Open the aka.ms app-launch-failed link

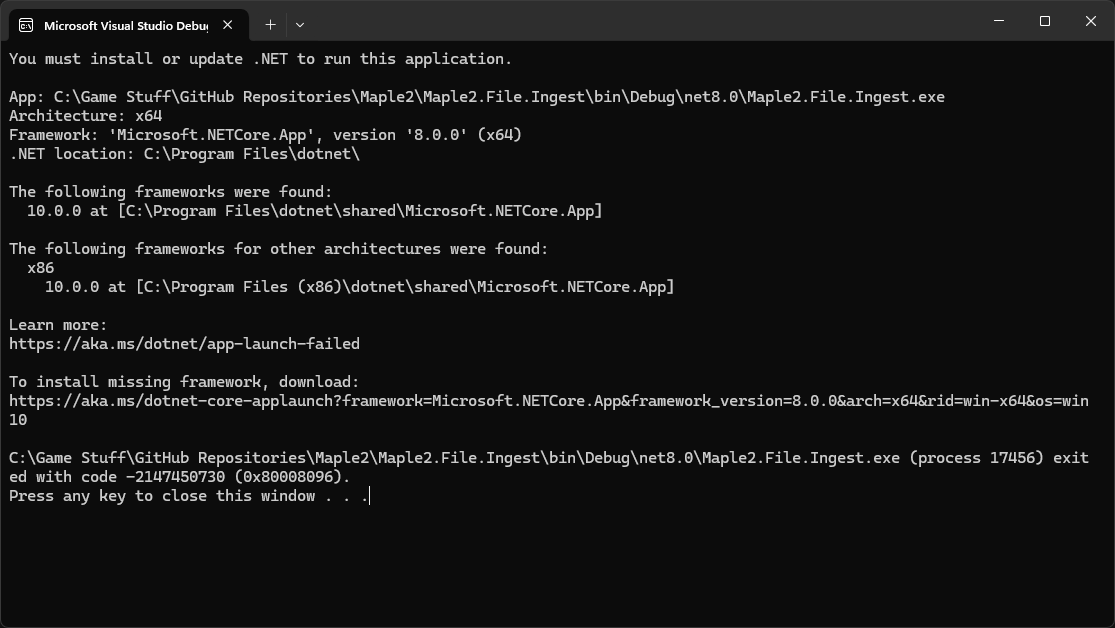pos(184,344)
